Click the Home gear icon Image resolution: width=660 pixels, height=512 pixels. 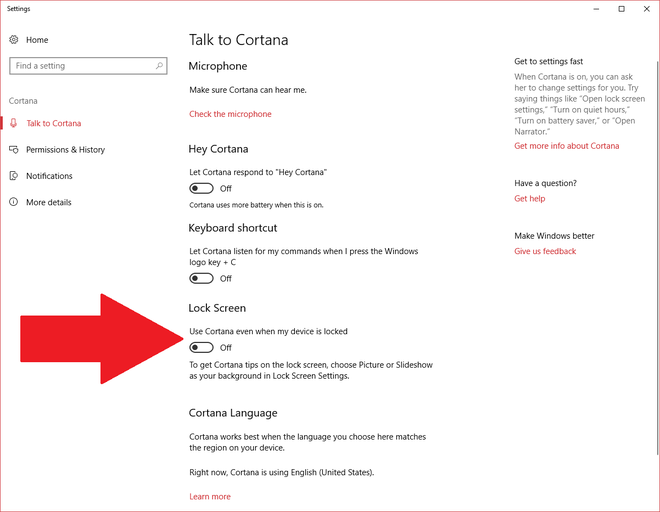[14, 40]
